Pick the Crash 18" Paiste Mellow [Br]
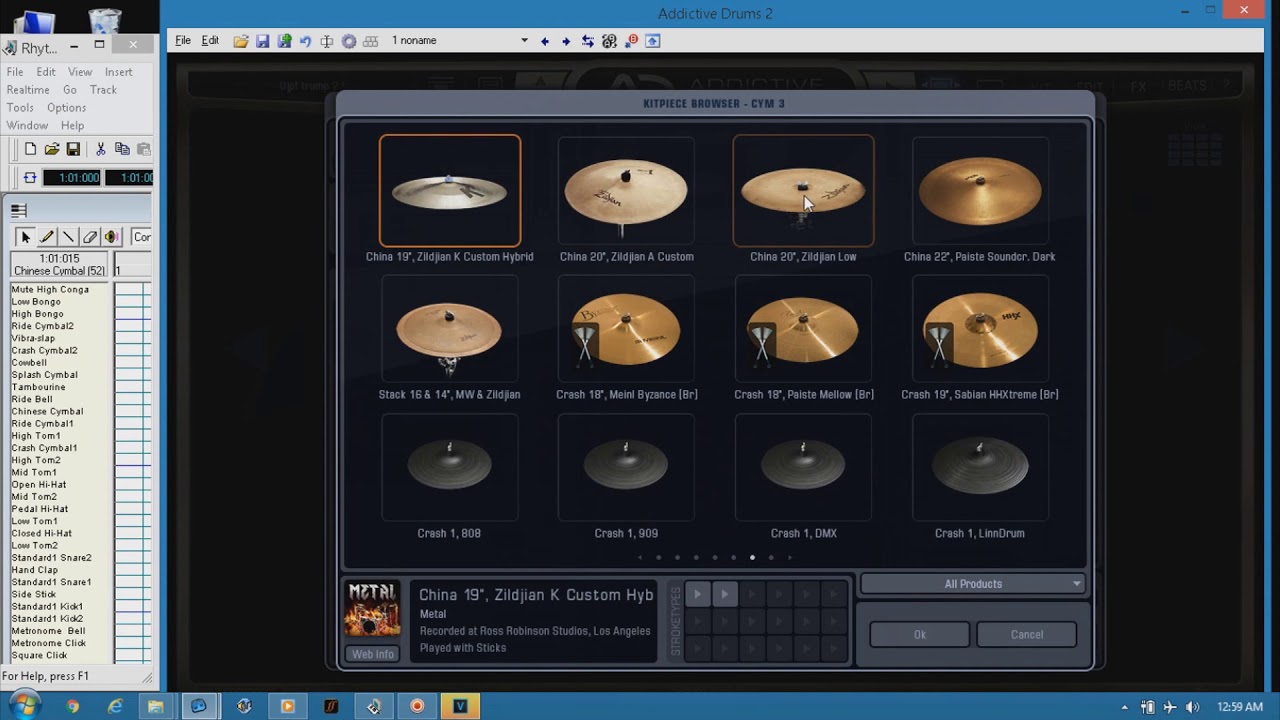Screen dimensions: 1280x720 click(x=803, y=329)
